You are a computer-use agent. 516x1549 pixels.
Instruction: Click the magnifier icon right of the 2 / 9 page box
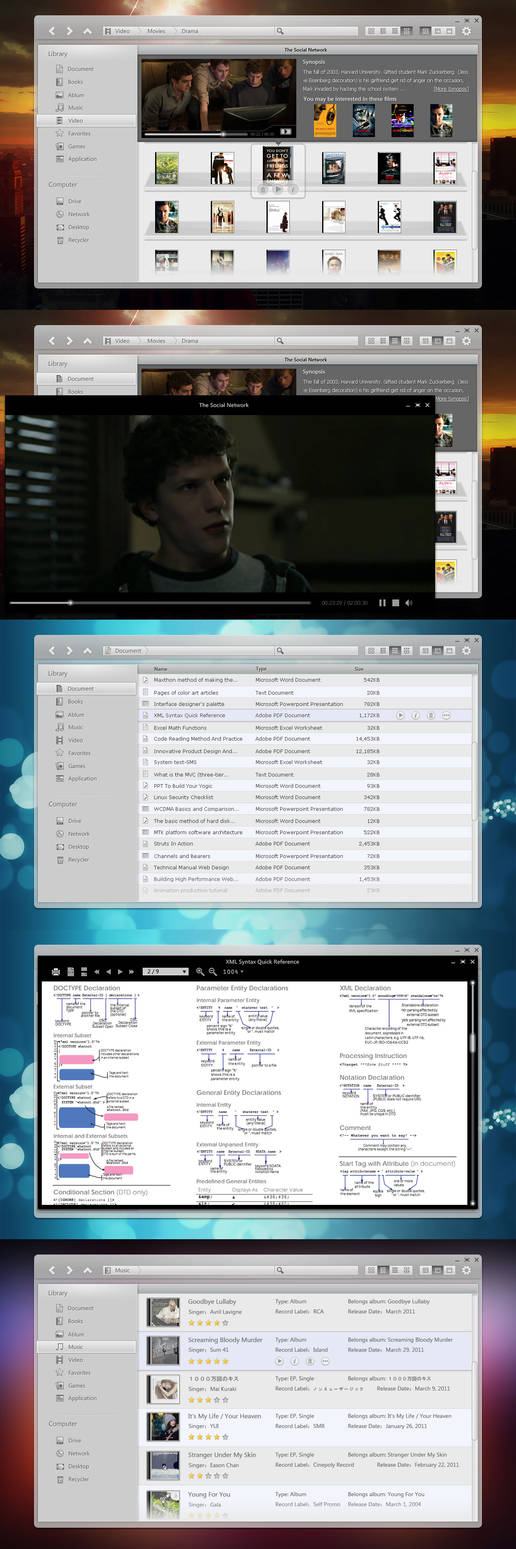coord(200,971)
